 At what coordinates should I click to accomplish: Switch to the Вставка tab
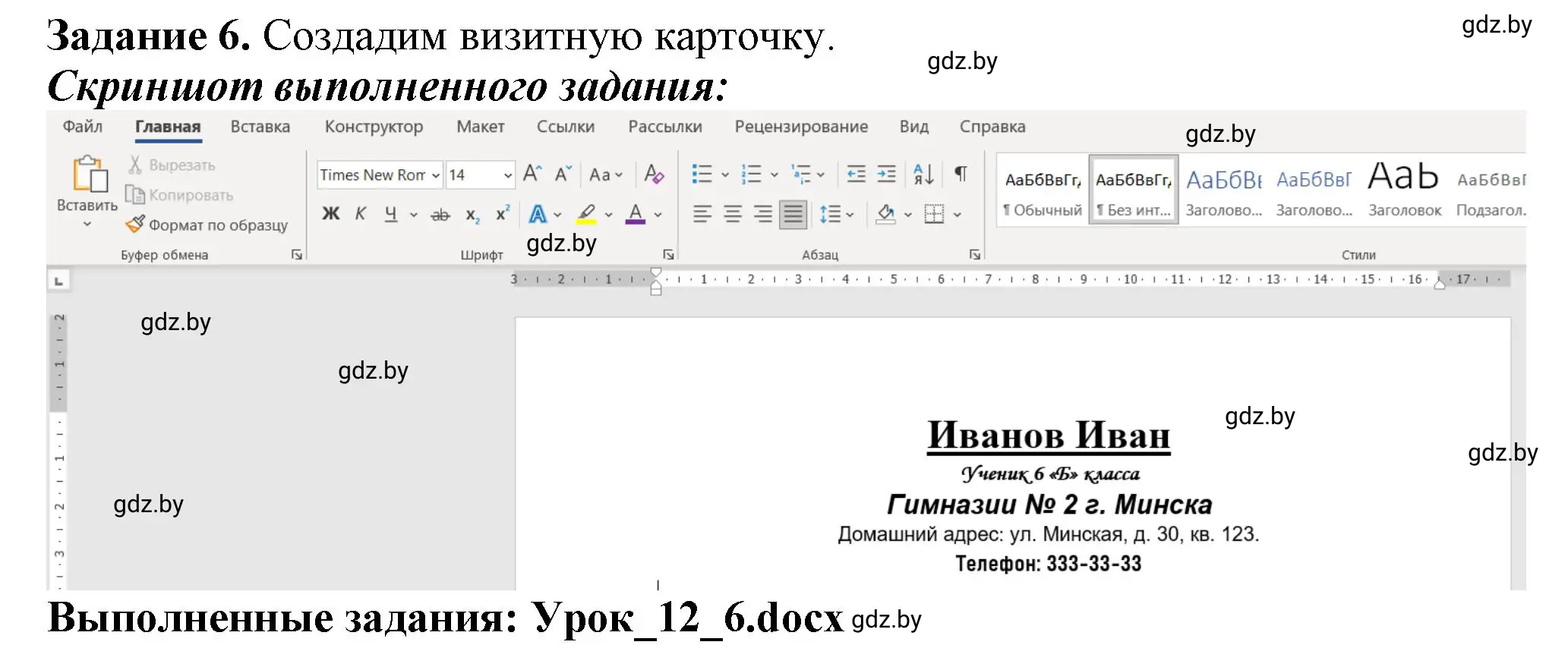click(x=260, y=127)
